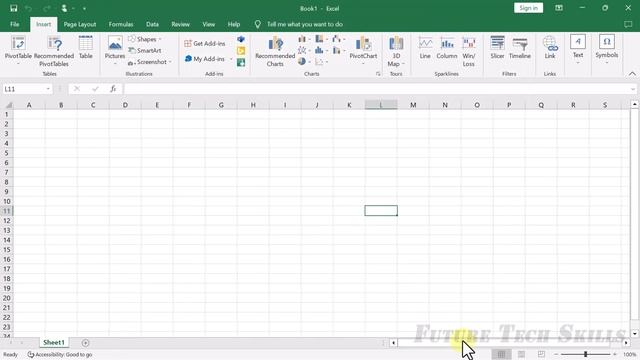Open the column or bar chart dropdown
Image resolution: width=640 pixels, height=360 pixels.
pos(304,39)
